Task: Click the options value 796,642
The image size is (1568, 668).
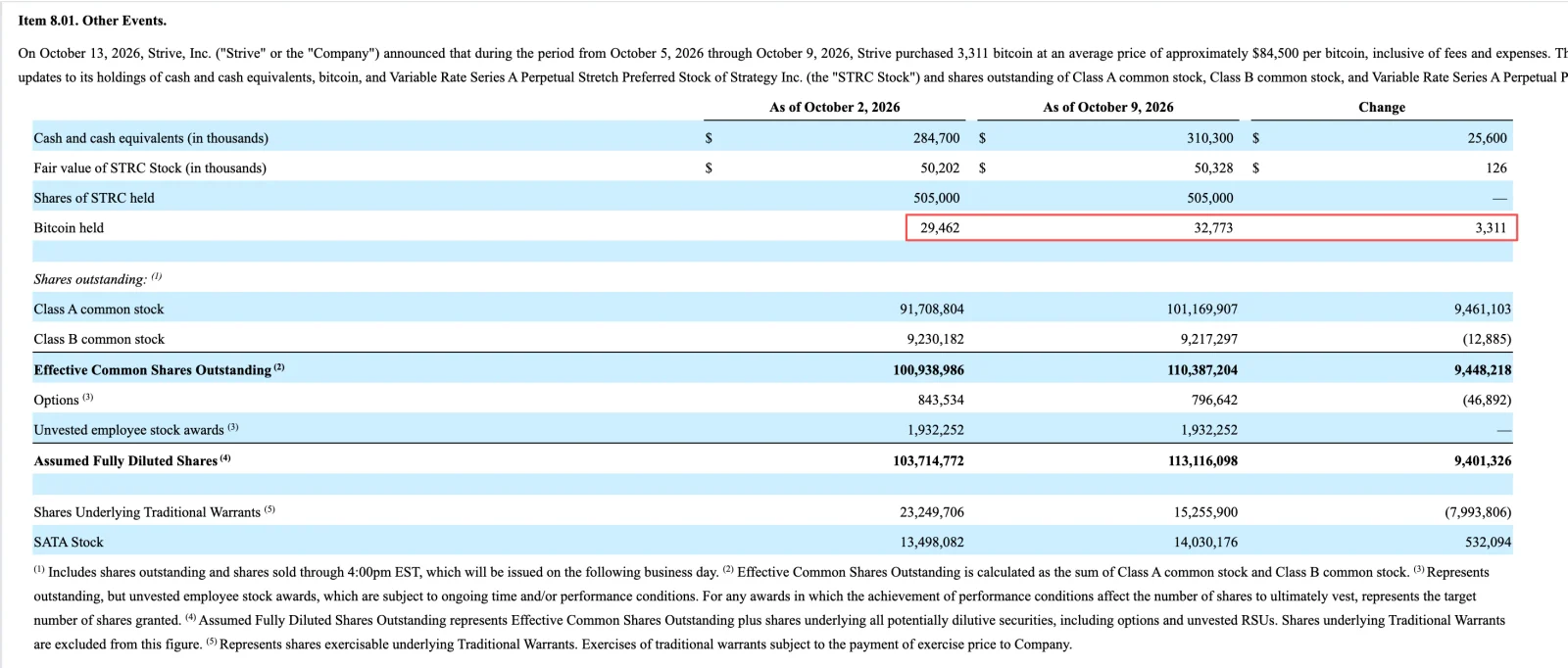Action: click(1215, 400)
